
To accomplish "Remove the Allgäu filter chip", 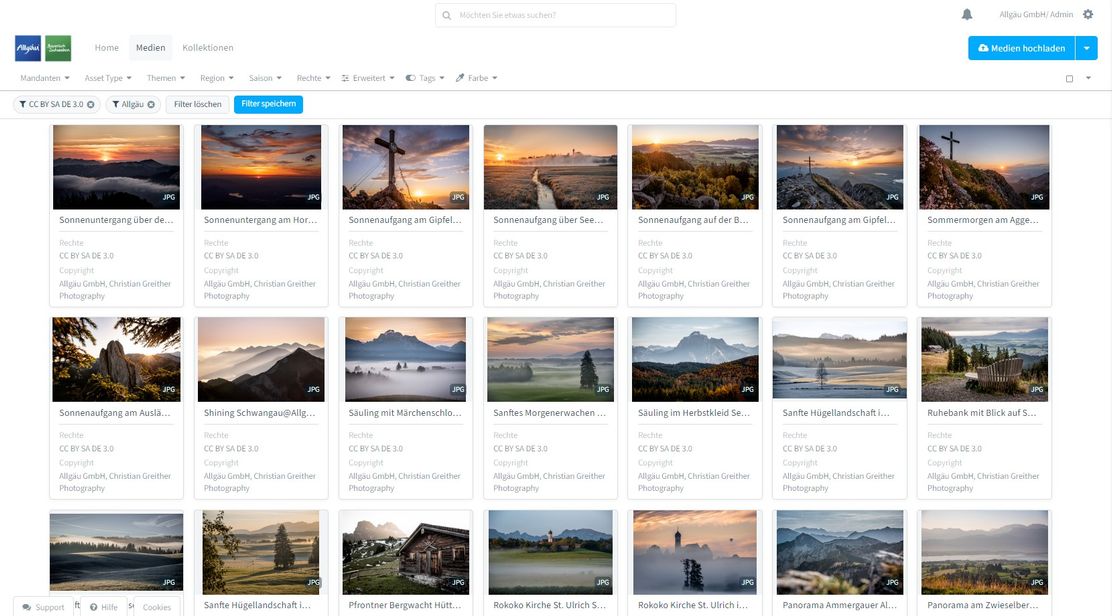I will (151, 104).
